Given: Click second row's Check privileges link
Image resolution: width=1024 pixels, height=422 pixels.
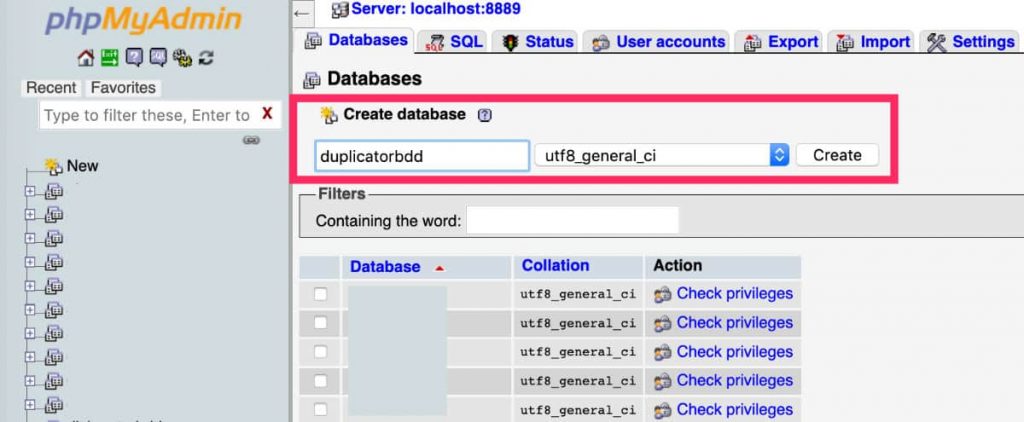Looking at the screenshot, I should point(735,323).
